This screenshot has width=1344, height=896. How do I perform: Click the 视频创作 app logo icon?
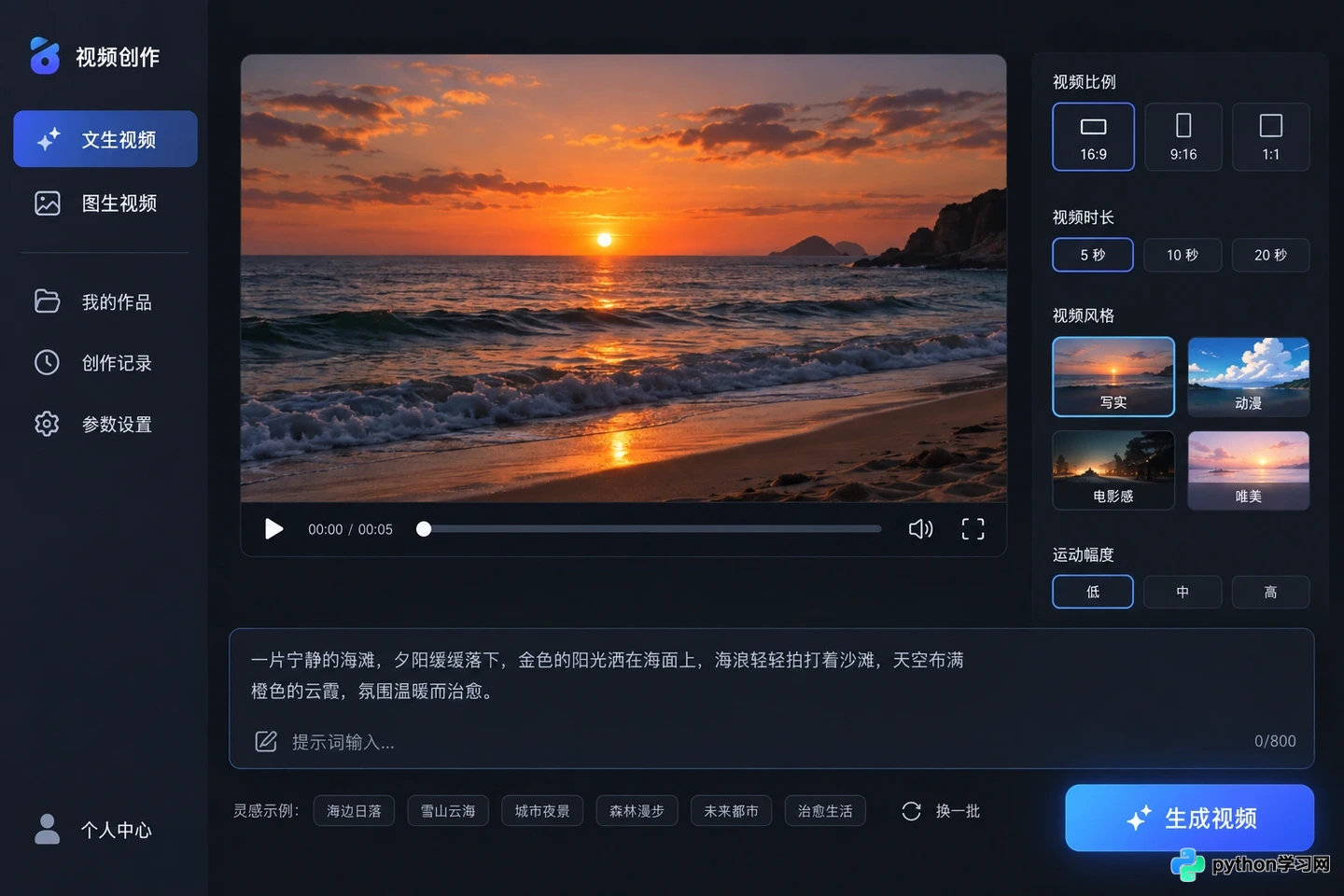44,56
